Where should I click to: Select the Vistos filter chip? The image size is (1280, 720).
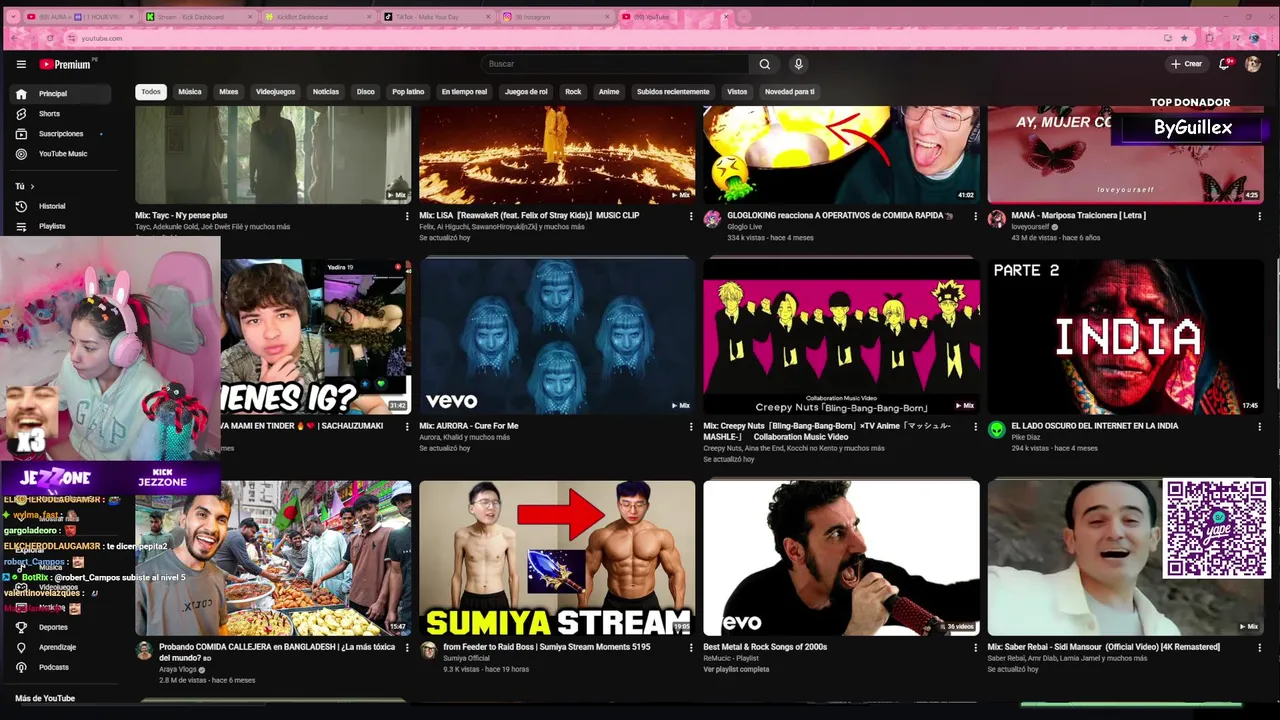(x=737, y=92)
